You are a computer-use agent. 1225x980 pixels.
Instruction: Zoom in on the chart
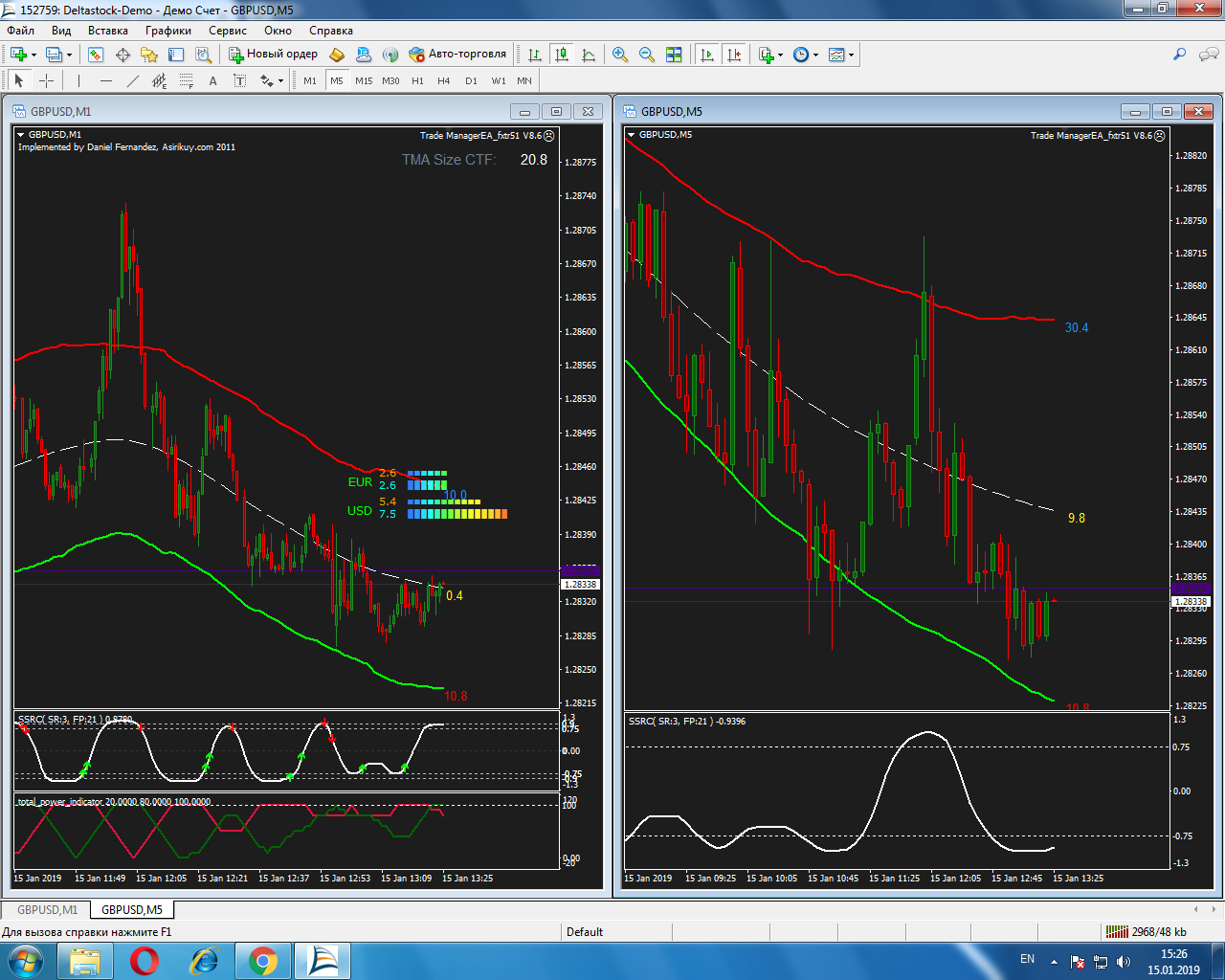point(620,55)
